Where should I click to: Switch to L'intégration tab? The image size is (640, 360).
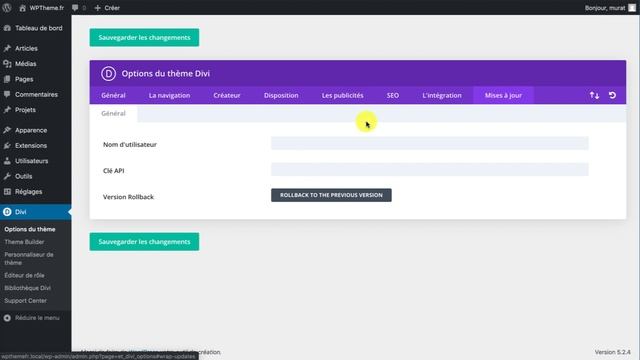pos(442,95)
